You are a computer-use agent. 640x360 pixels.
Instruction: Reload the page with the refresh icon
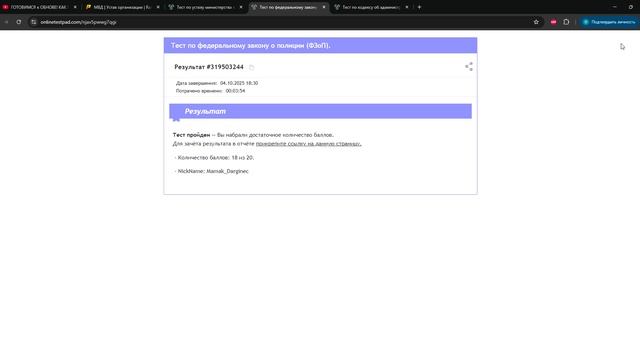[19, 22]
